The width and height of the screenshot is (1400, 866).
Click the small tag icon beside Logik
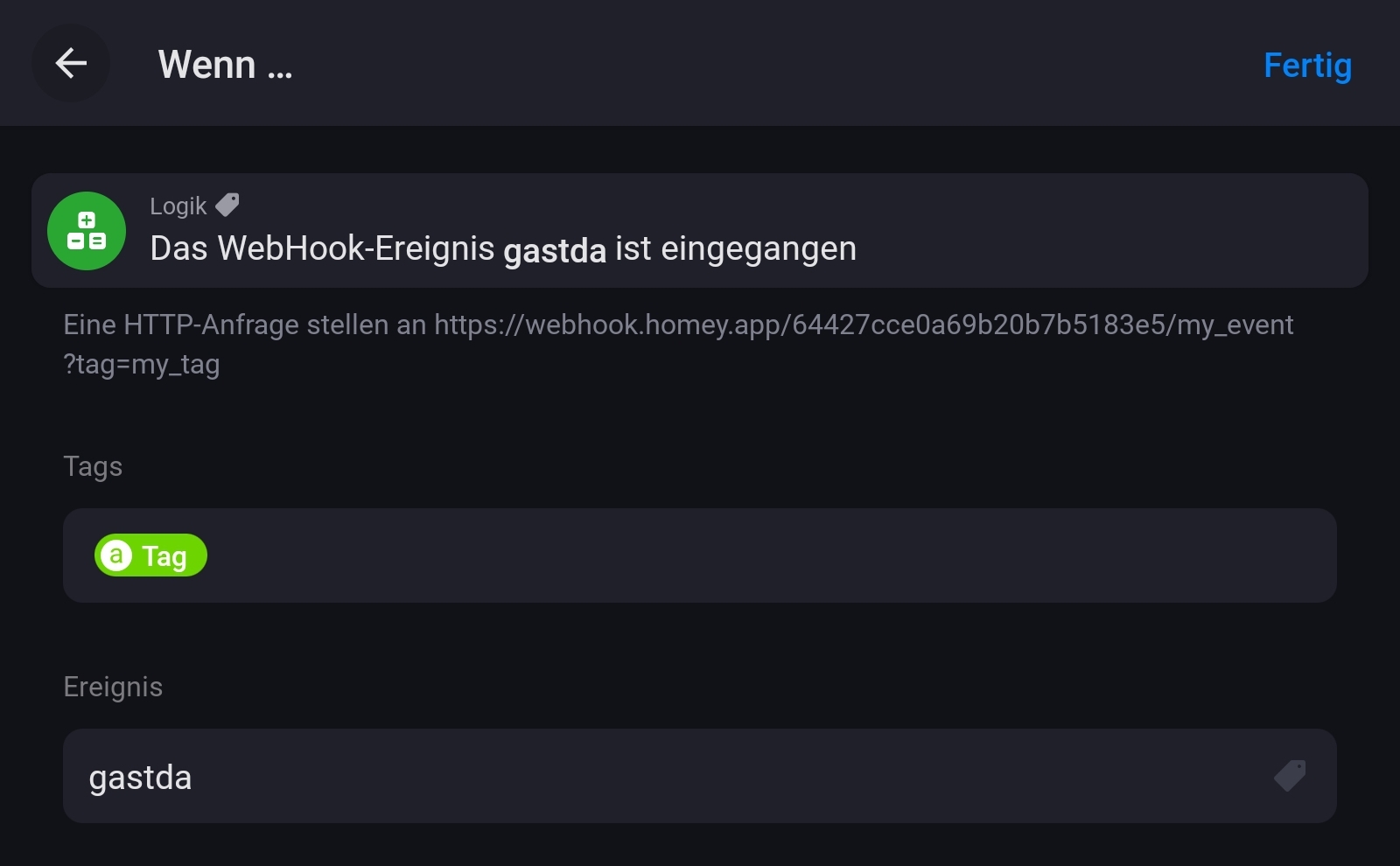tap(227, 205)
